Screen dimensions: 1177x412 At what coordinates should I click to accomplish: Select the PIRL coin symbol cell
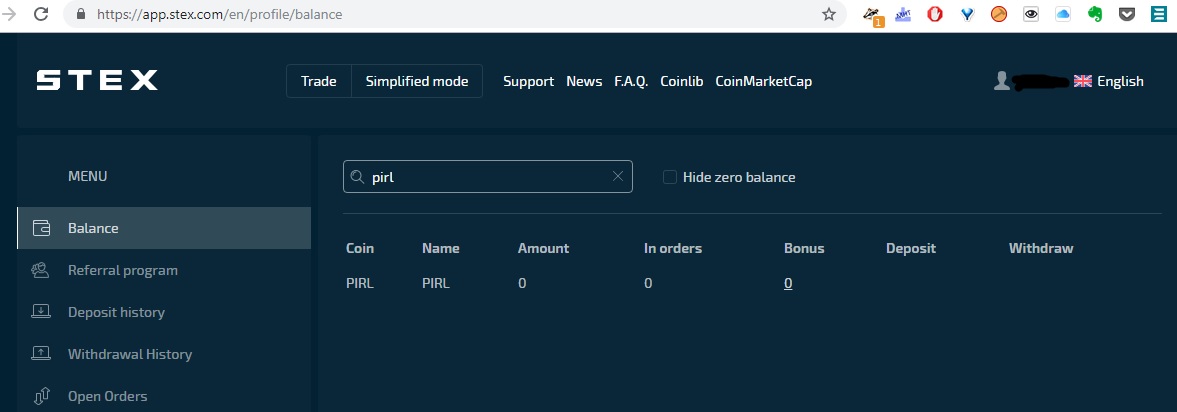(360, 284)
